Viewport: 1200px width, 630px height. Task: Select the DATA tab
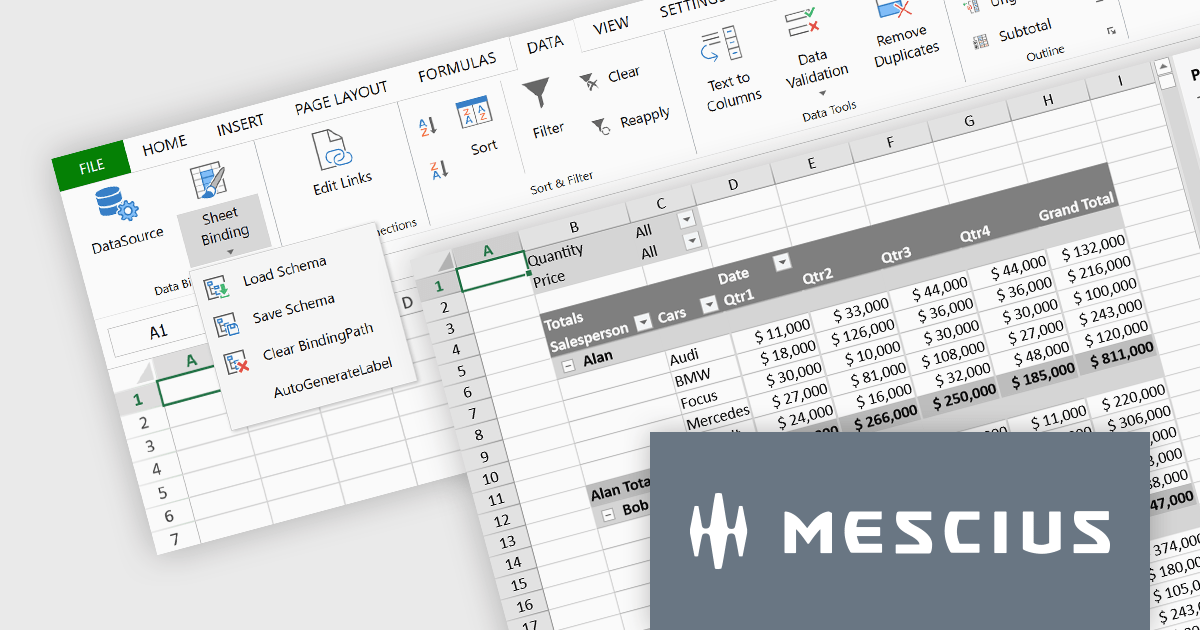point(545,43)
